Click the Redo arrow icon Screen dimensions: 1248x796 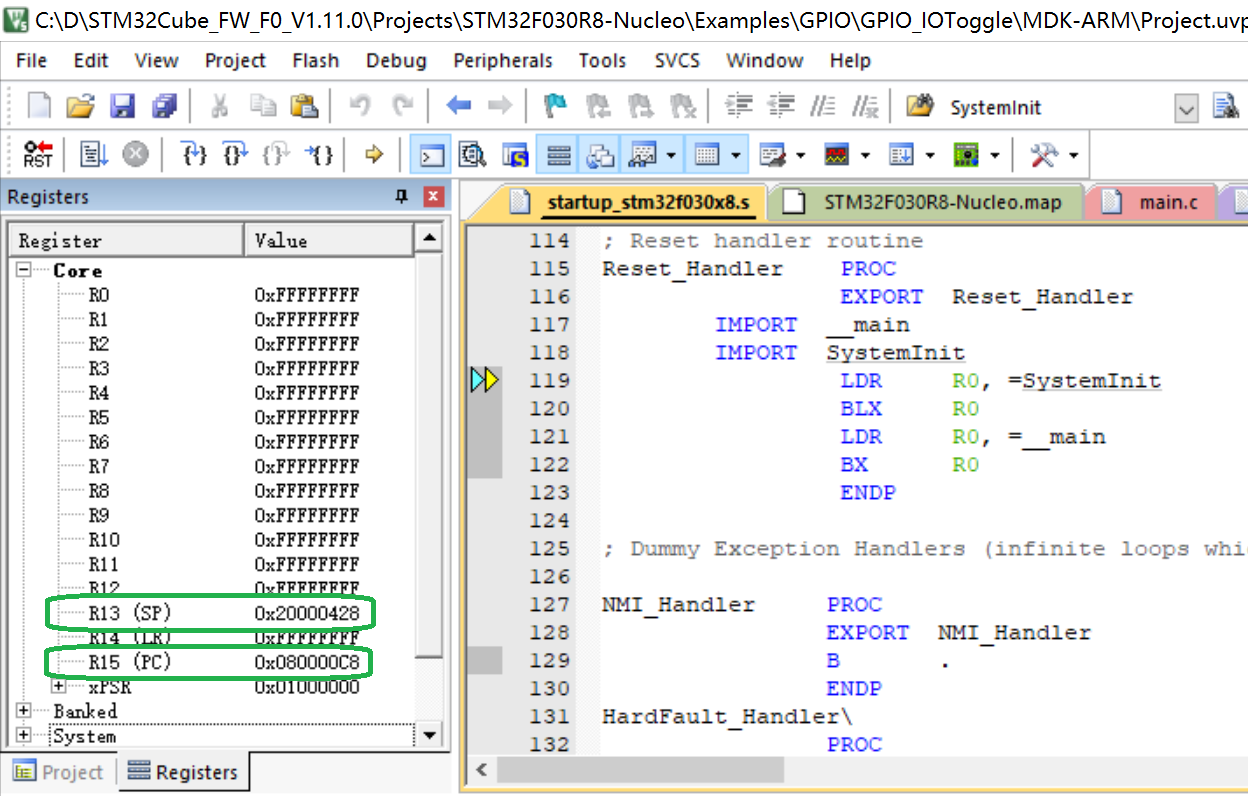pos(403,106)
